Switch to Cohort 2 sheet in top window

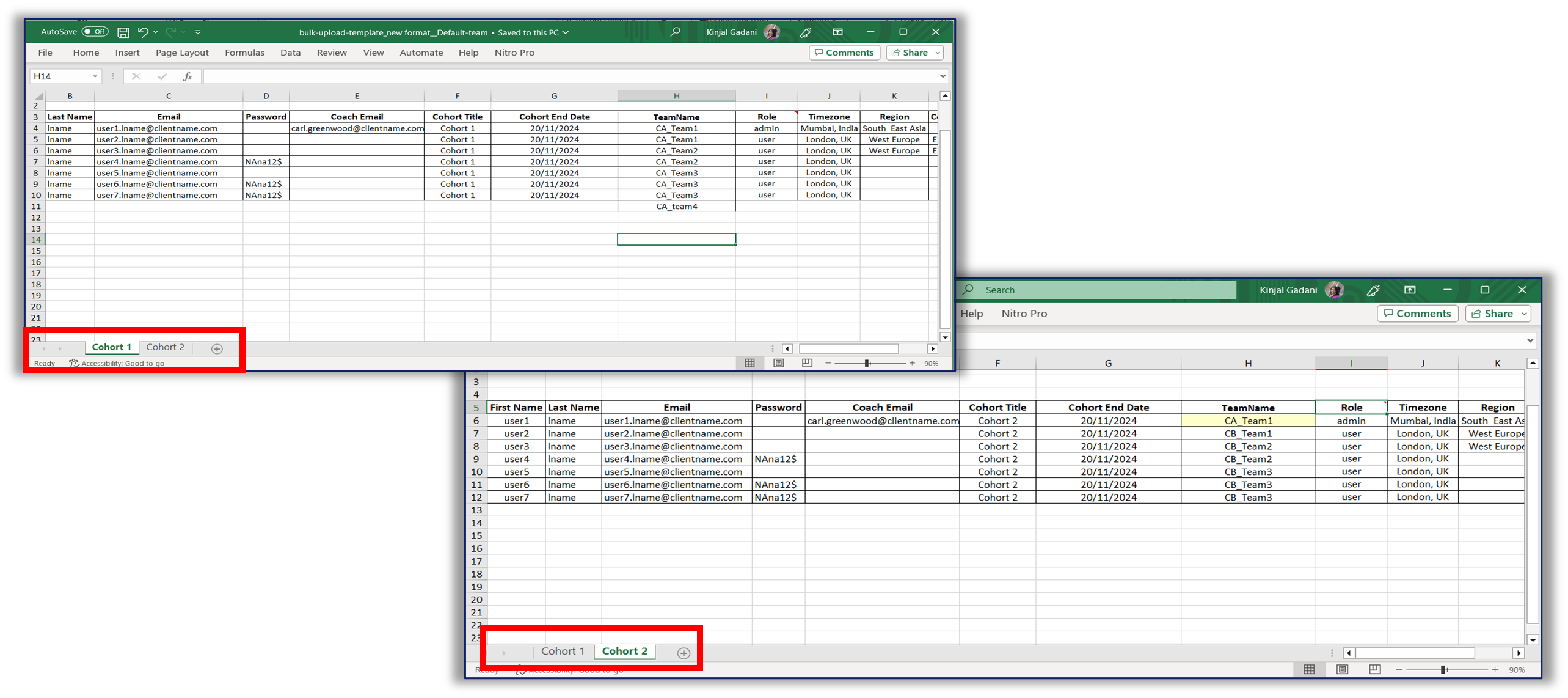(165, 347)
